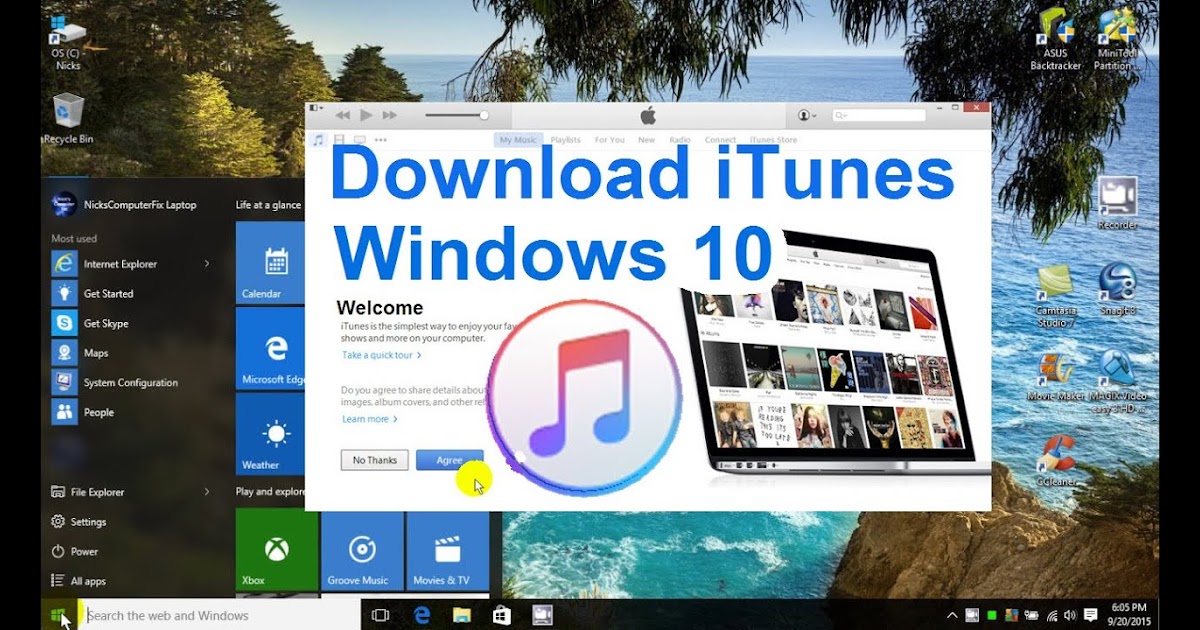
Task: Select the Recycle Bin desktop icon
Action: pos(68,119)
